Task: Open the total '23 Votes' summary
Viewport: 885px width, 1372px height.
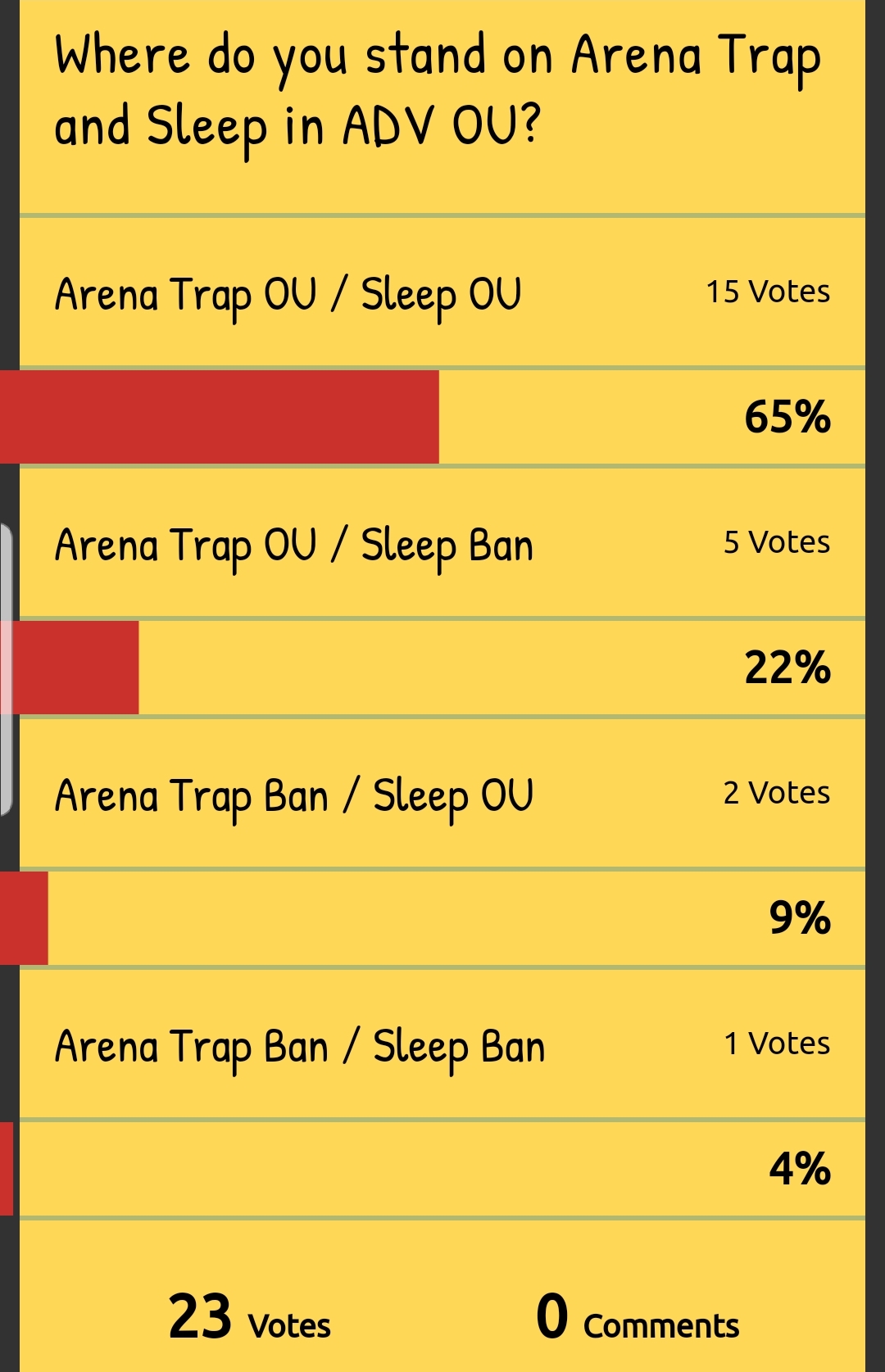Action: point(249,1318)
